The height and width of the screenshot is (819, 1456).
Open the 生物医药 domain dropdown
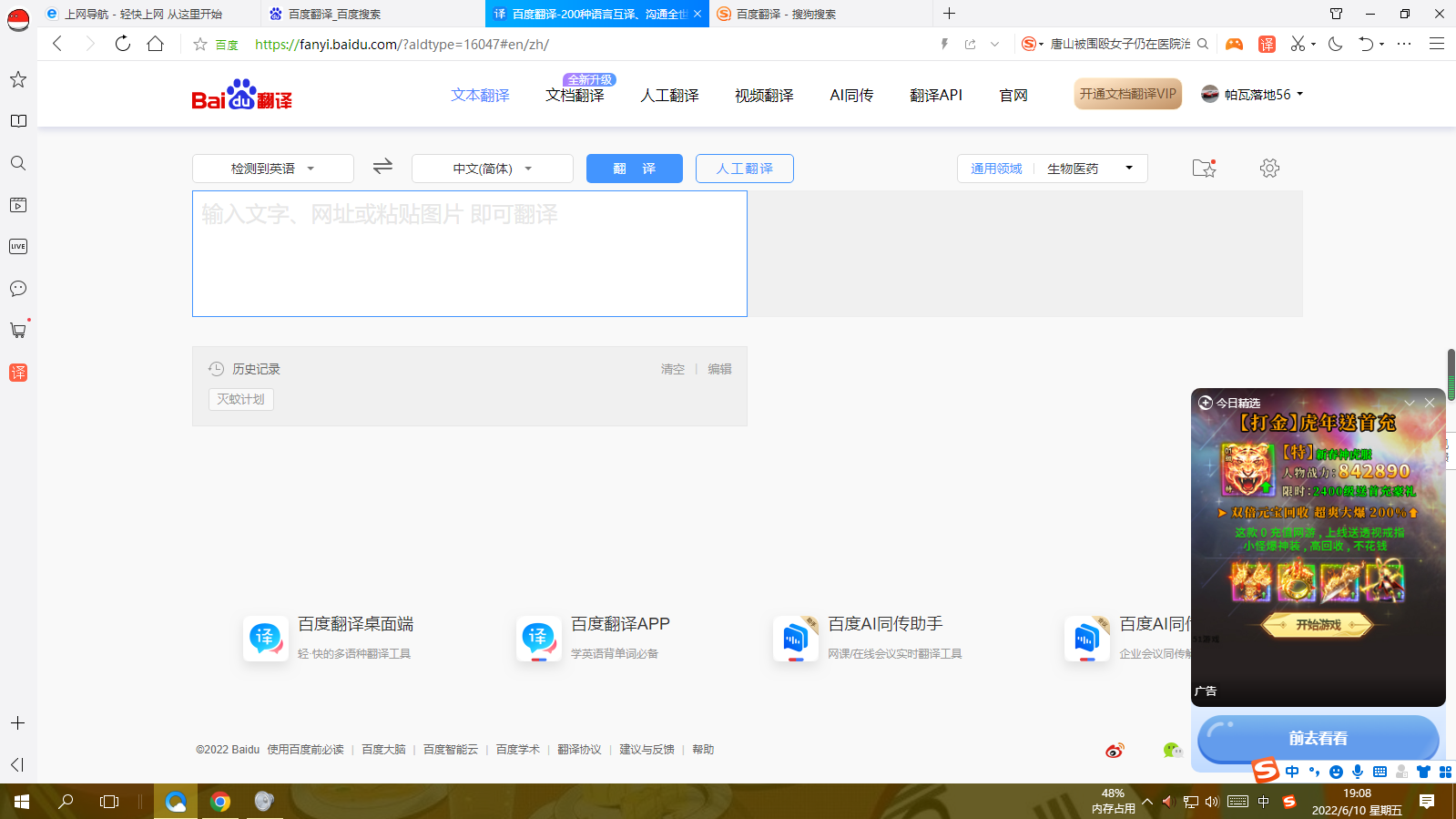click(x=1091, y=169)
